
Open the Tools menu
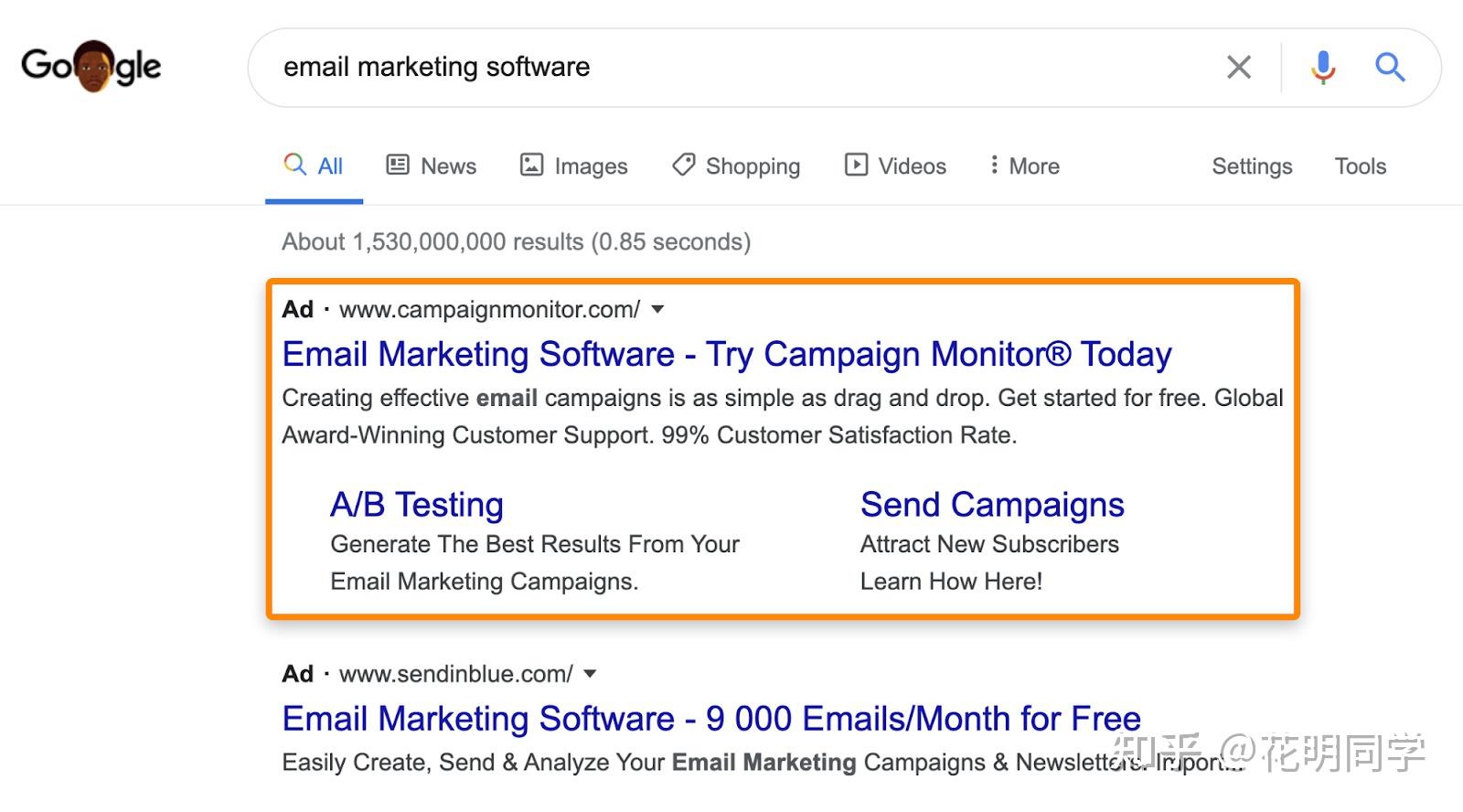1360,166
